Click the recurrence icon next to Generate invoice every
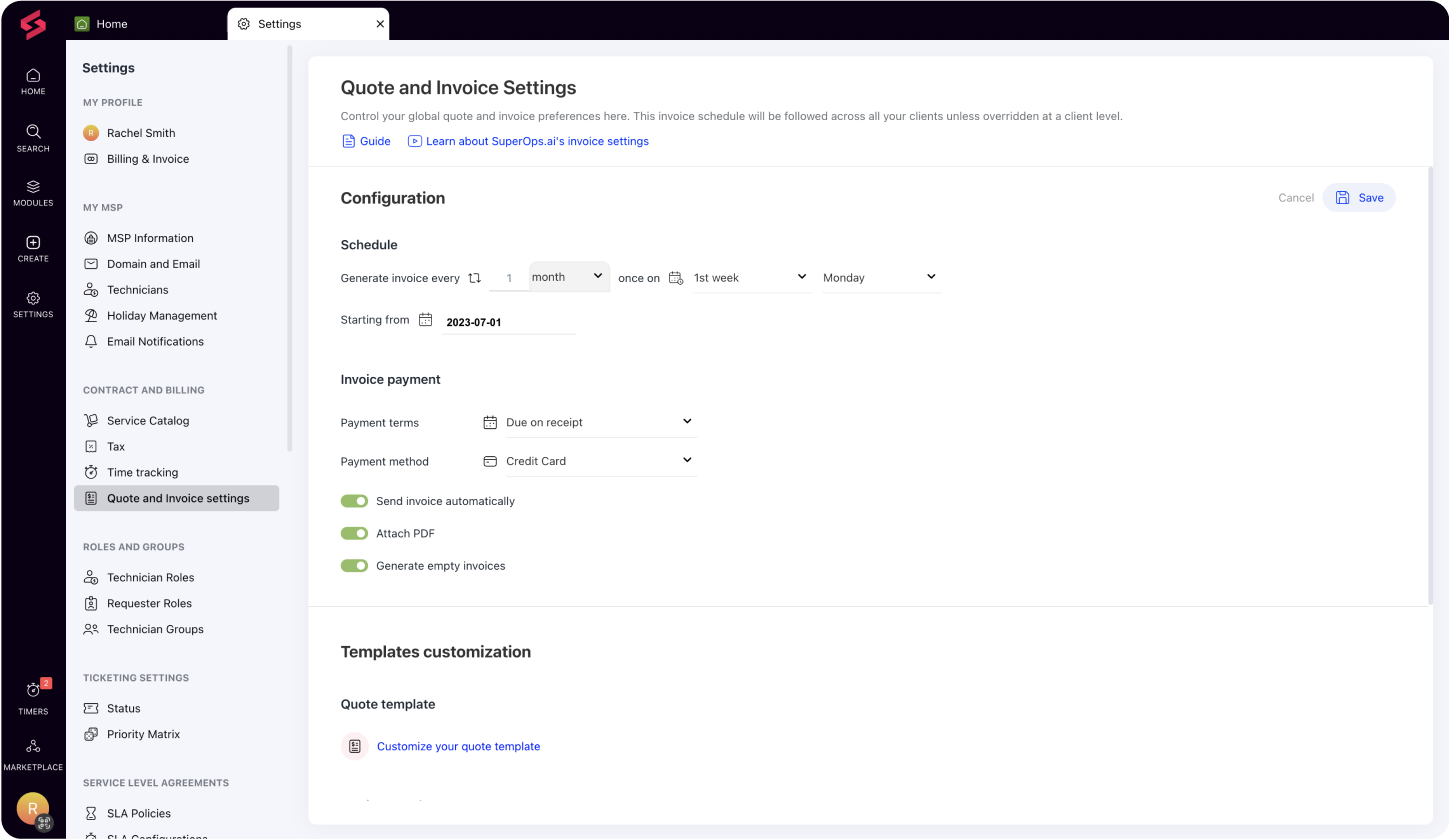 tap(474, 277)
